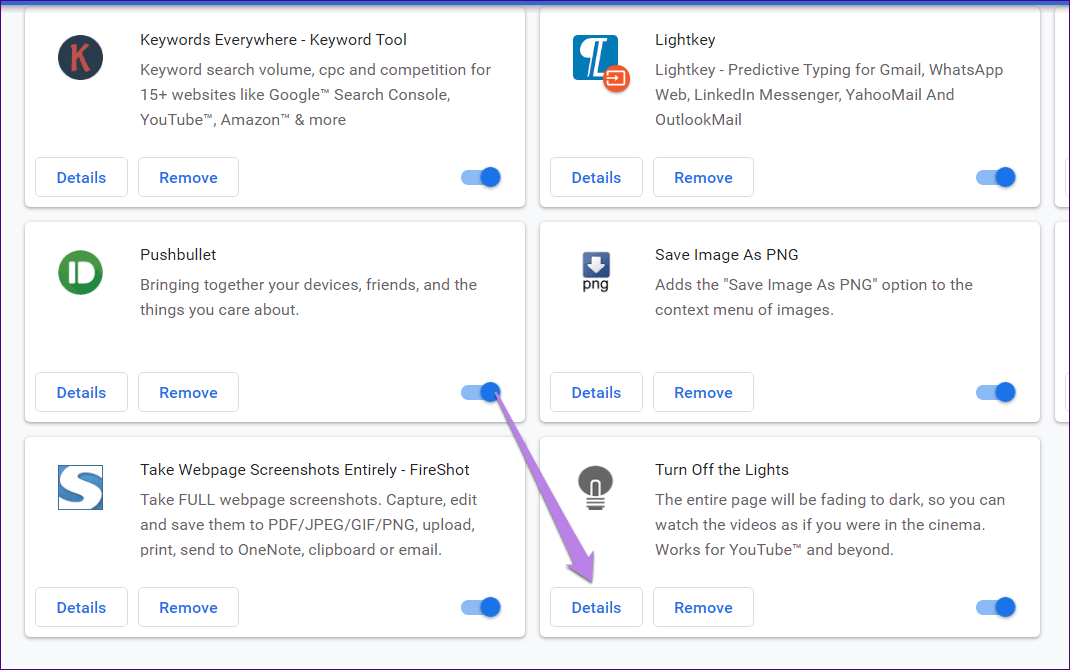Click the Keywords Everywhere K icon
The image size is (1070, 670).
click(x=81, y=58)
